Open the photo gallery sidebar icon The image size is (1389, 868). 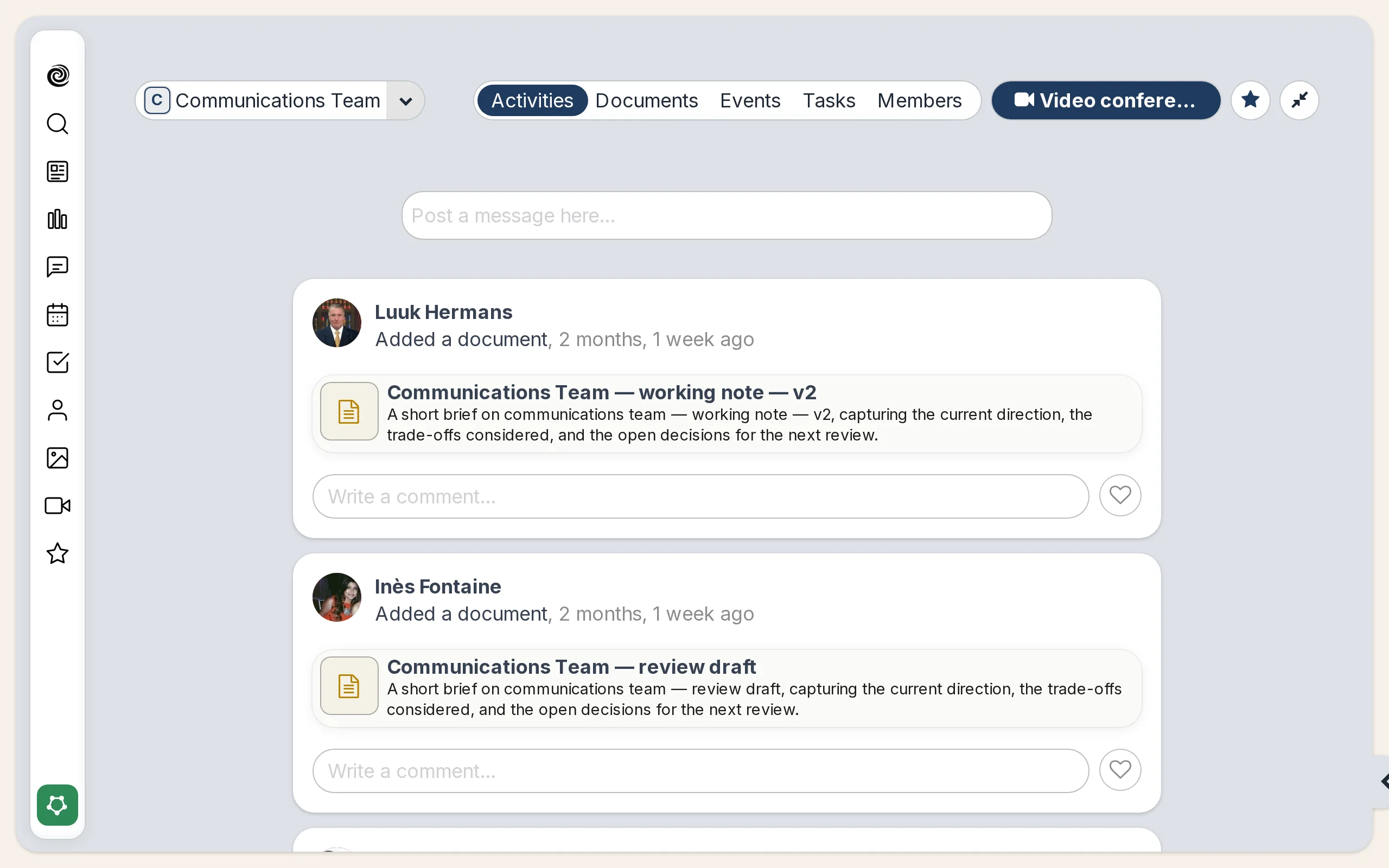click(x=58, y=457)
